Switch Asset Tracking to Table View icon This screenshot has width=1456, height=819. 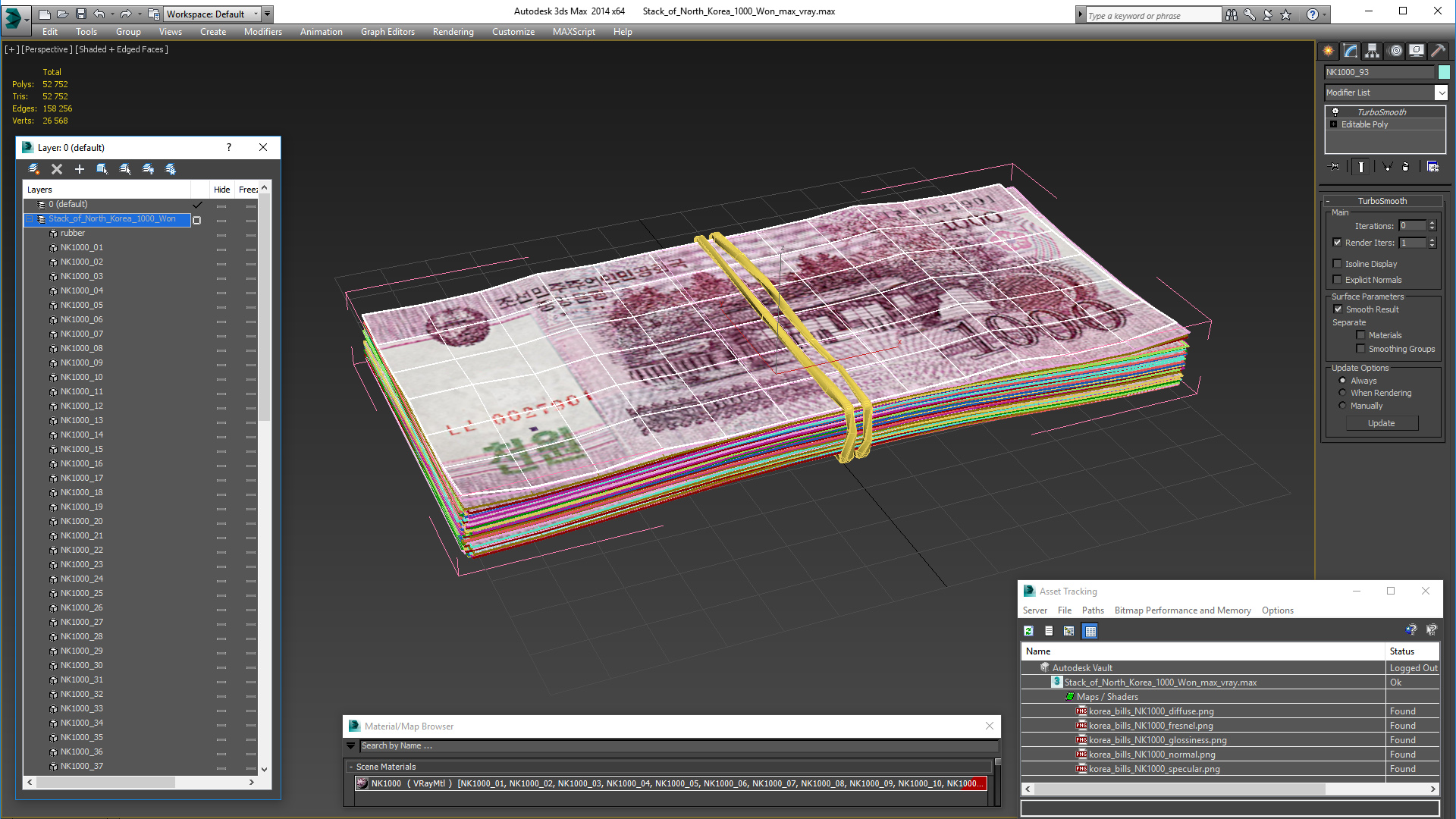point(1090,631)
